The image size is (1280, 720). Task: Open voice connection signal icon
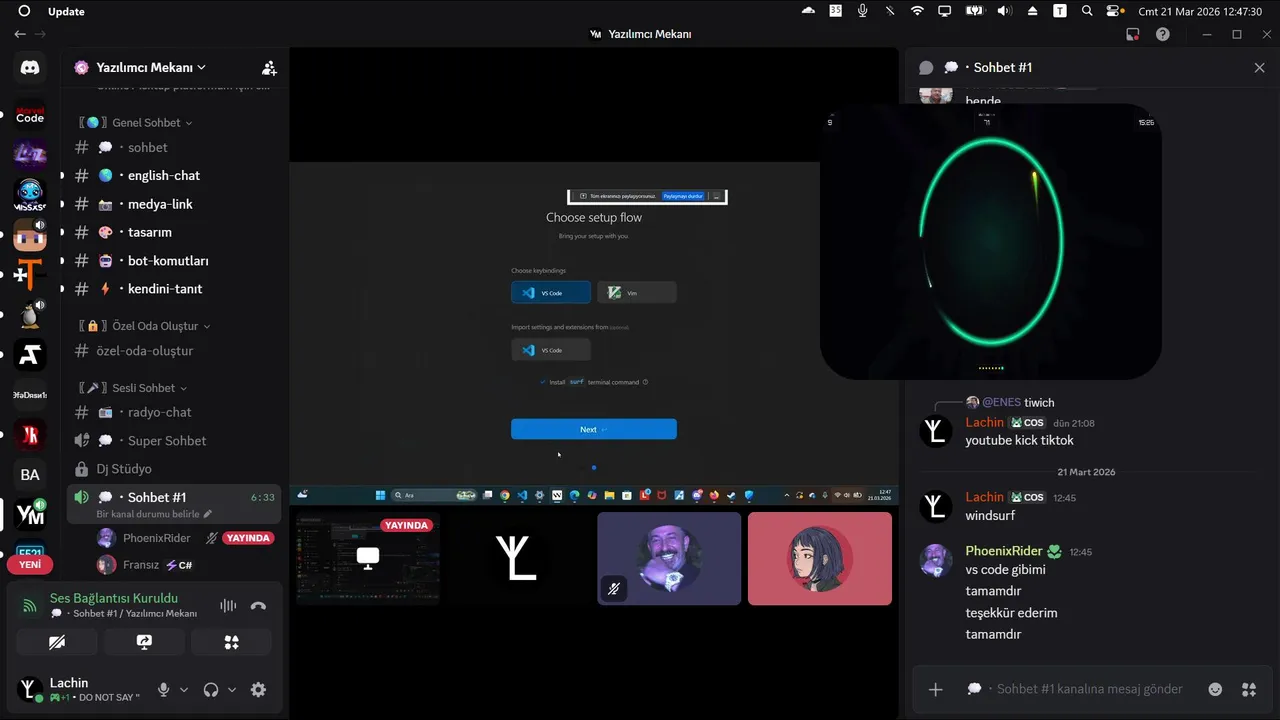pyautogui.click(x=30, y=605)
